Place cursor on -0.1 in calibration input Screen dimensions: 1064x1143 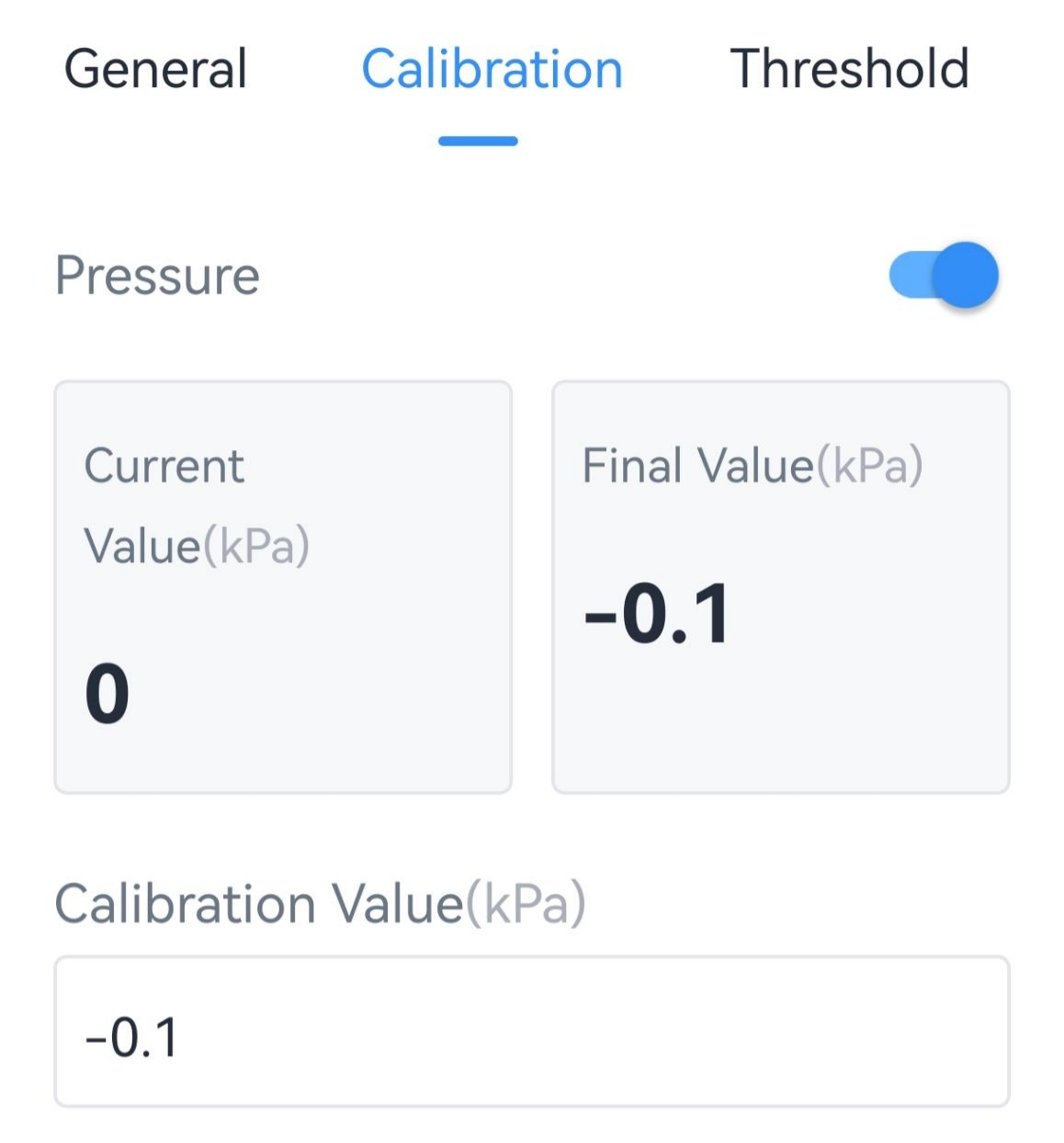(x=131, y=1037)
